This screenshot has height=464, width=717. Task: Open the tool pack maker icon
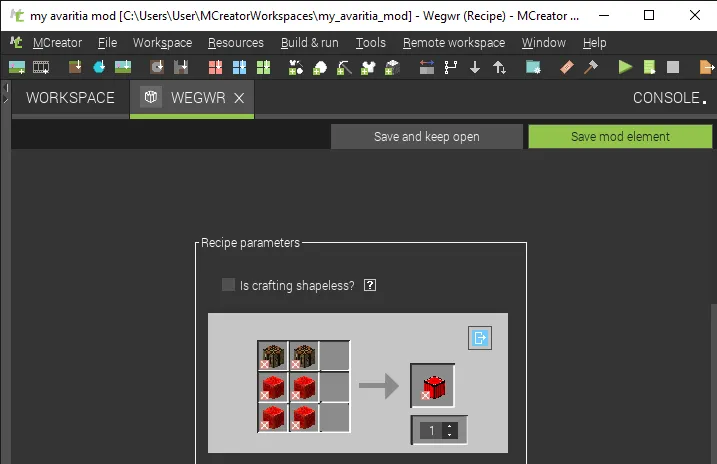coord(296,68)
